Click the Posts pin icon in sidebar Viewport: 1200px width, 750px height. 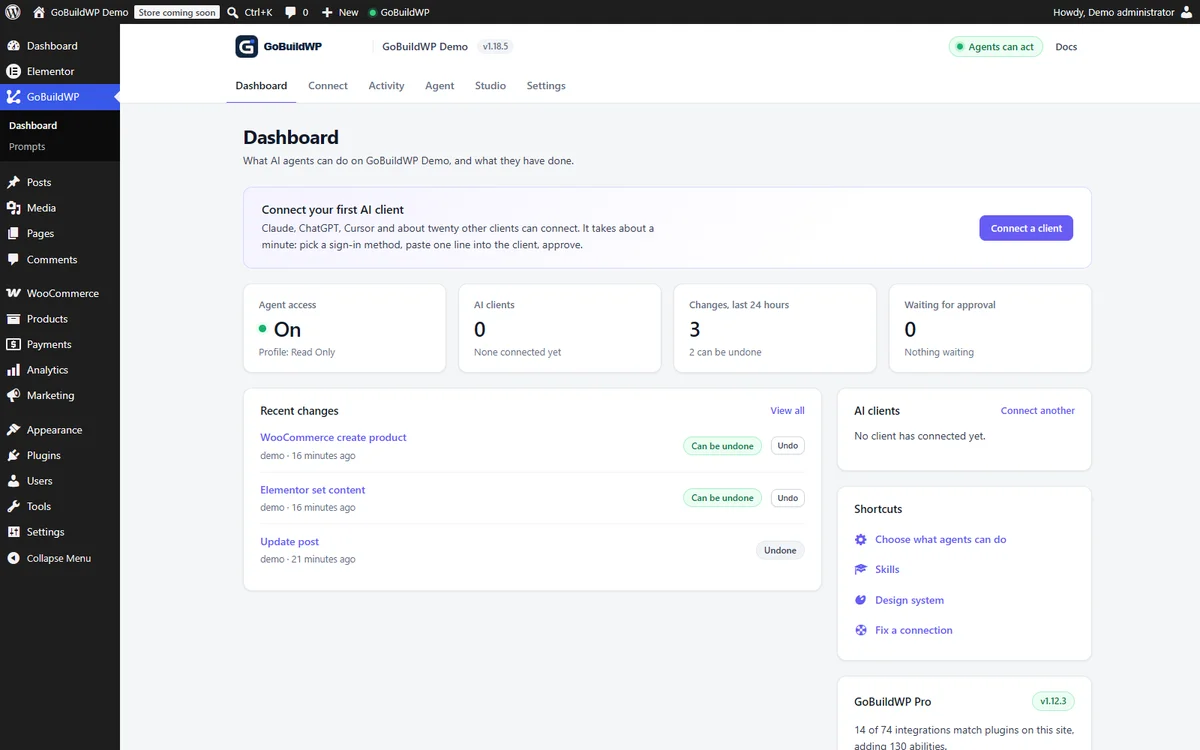[x=13, y=182]
